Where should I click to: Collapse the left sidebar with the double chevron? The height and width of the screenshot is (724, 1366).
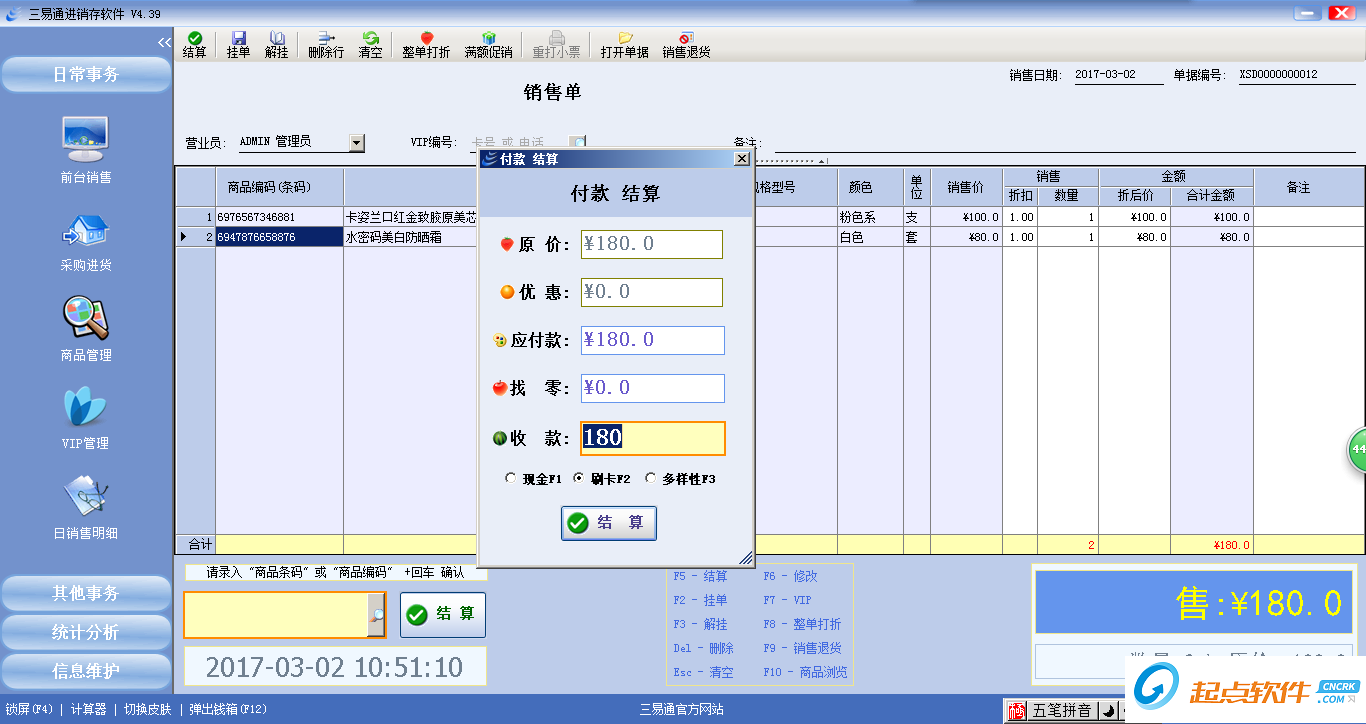[x=165, y=42]
